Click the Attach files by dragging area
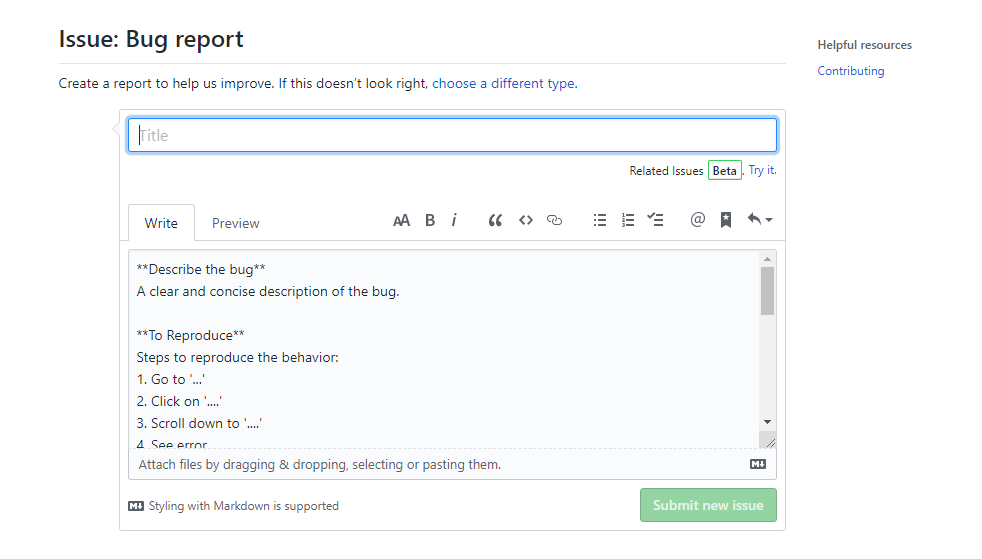The width and height of the screenshot is (982, 559). tap(452, 464)
